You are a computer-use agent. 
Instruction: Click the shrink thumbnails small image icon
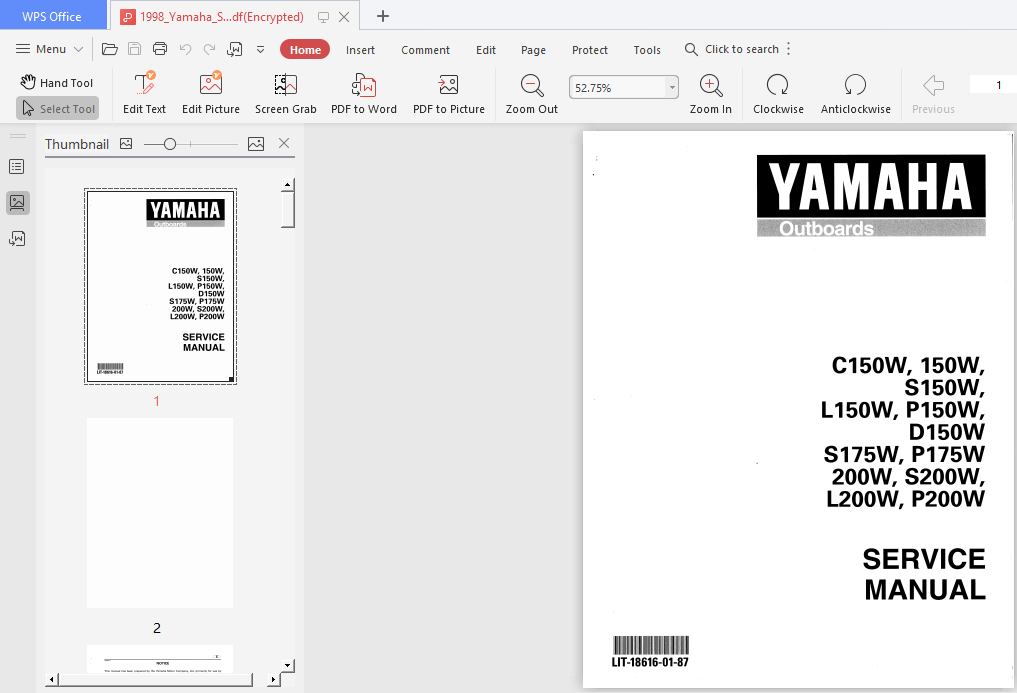pyautogui.click(x=126, y=143)
